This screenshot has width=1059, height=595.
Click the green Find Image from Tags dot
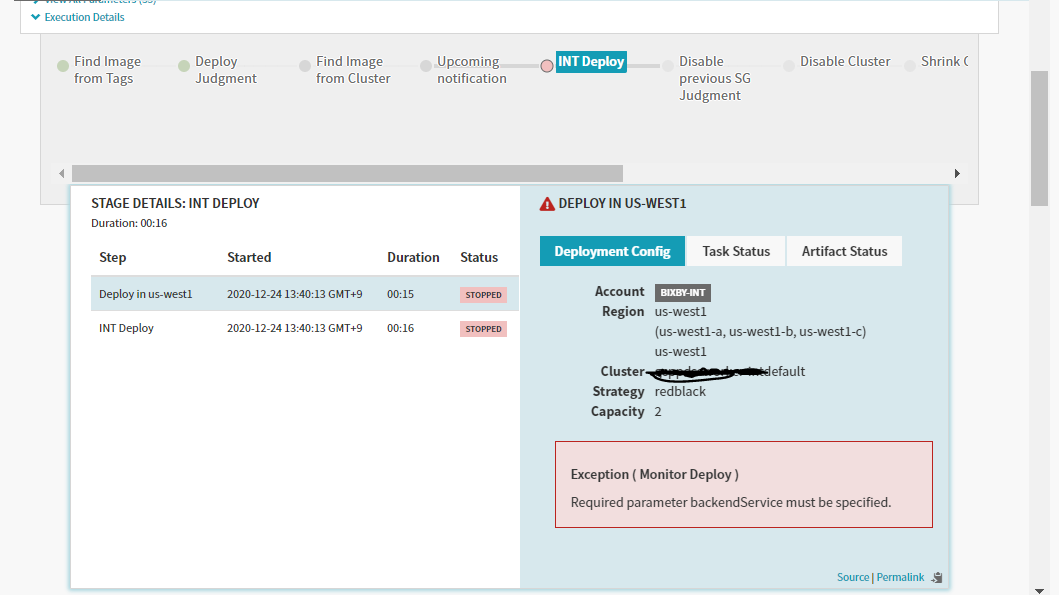click(63, 66)
